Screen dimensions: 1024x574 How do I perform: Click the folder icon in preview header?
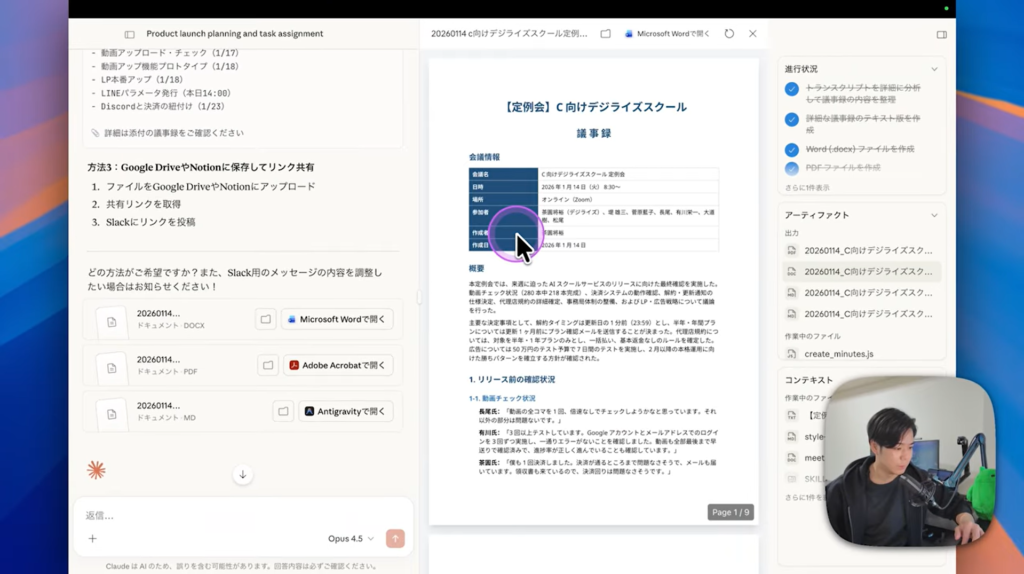(x=605, y=33)
